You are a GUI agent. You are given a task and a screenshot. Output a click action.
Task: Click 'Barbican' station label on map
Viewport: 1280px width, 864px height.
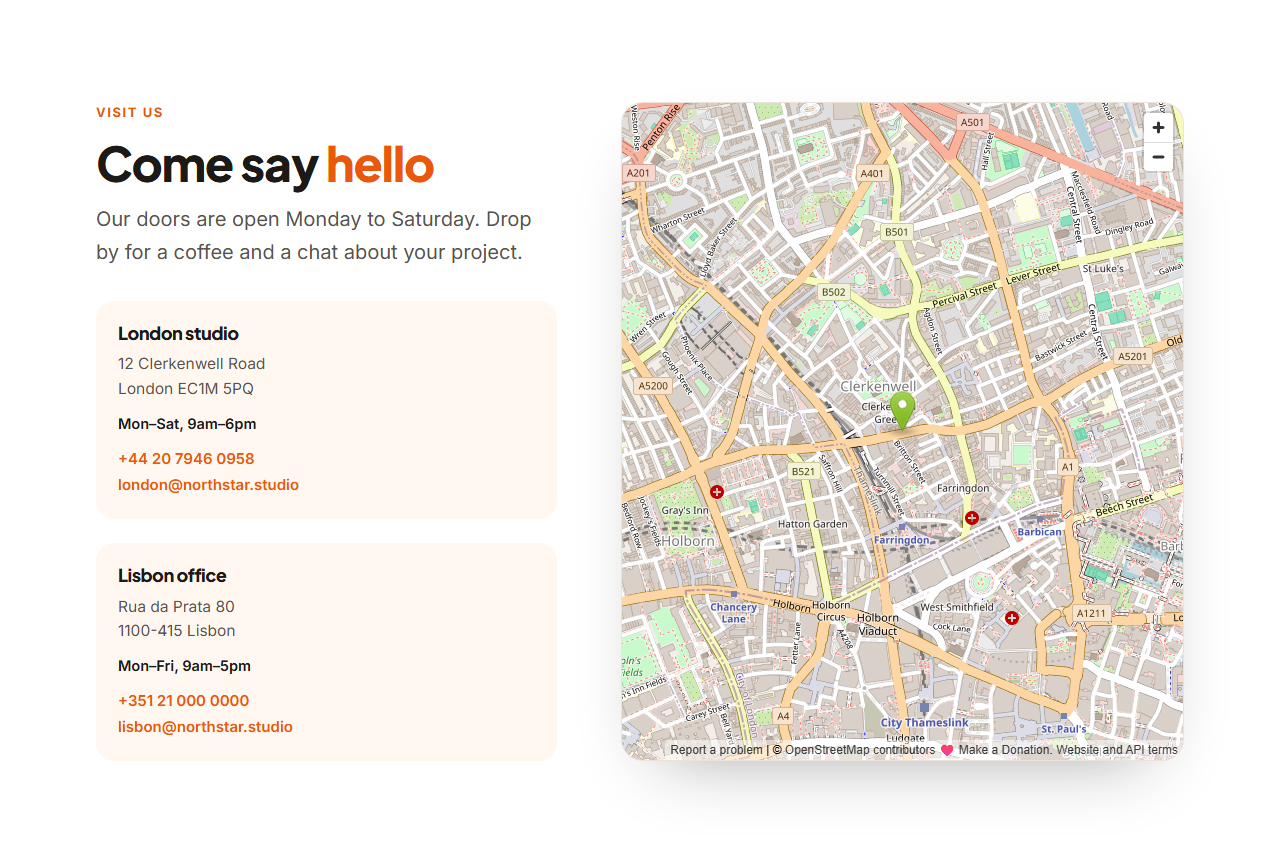pyautogui.click(x=1039, y=532)
